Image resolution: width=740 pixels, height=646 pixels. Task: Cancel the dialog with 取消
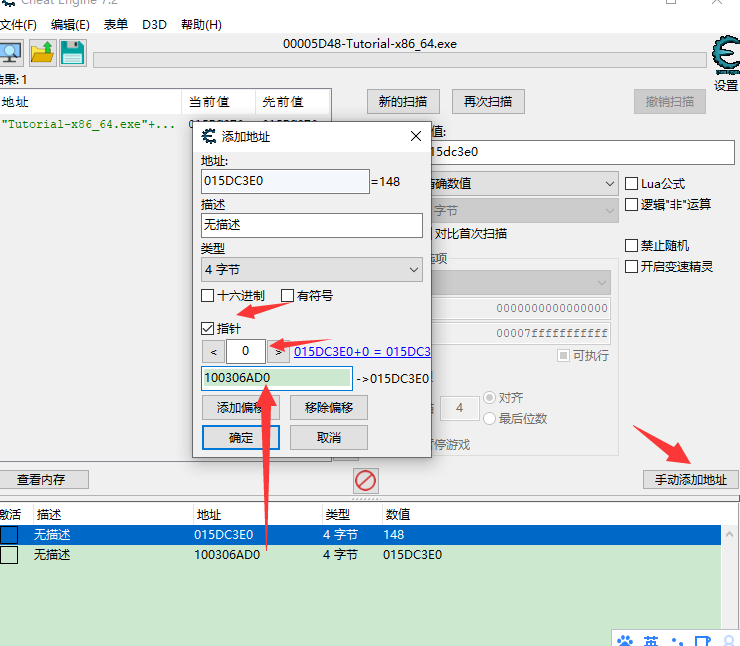pos(328,437)
